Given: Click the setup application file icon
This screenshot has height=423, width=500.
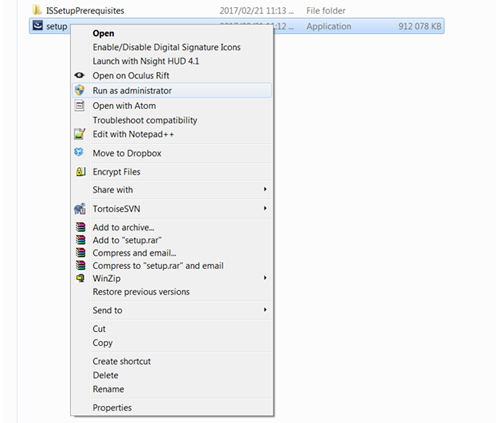Looking at the screenshot, I should 38,26.
